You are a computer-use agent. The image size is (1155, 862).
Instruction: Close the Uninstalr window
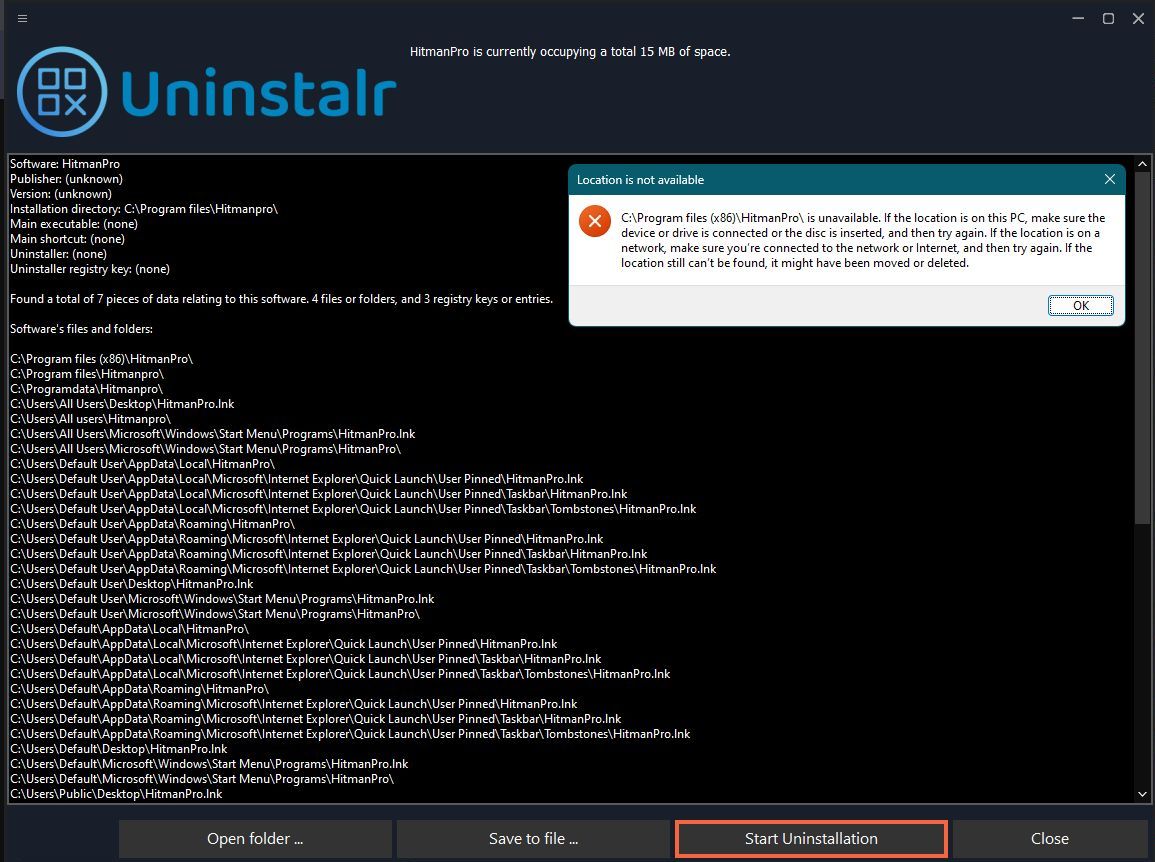(x=1138, y=18)
